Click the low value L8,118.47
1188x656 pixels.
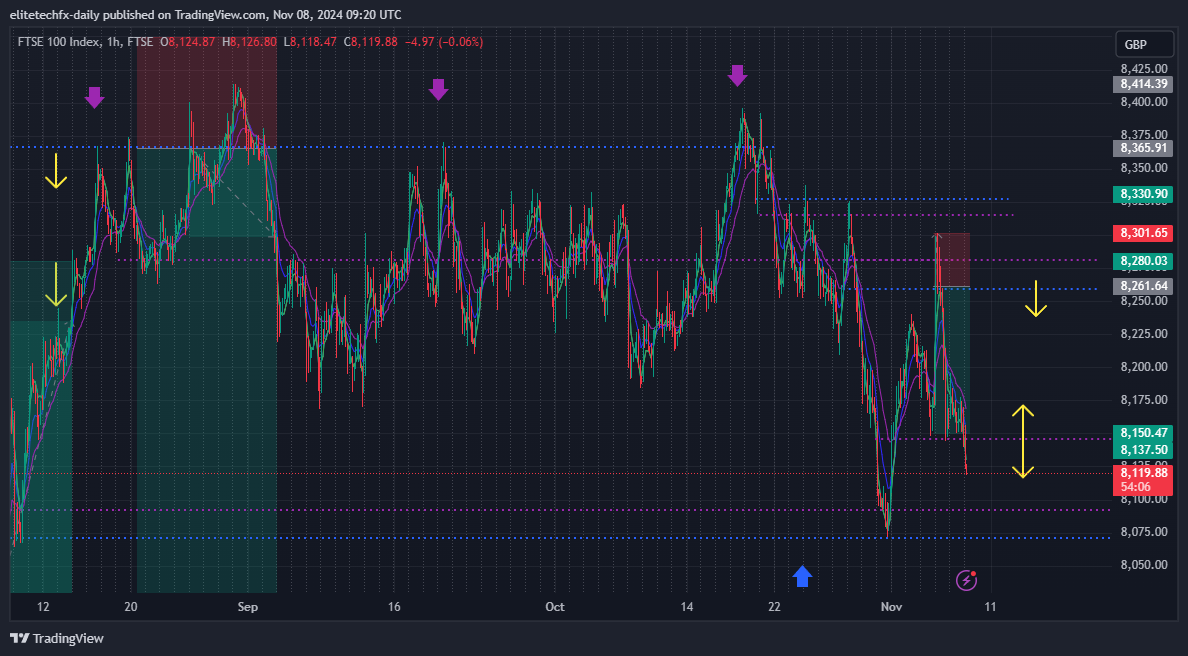(310, 42)
